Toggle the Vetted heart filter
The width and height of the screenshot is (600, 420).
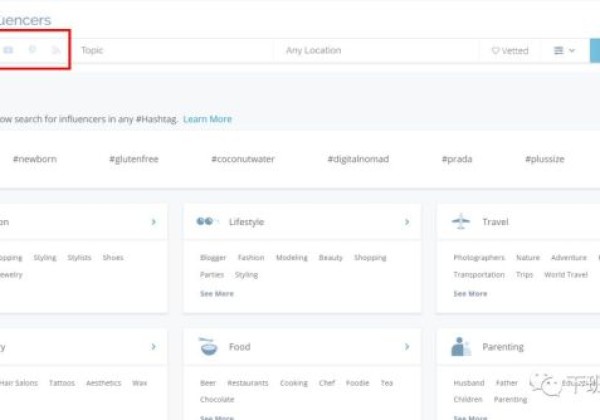click(509, 50)
